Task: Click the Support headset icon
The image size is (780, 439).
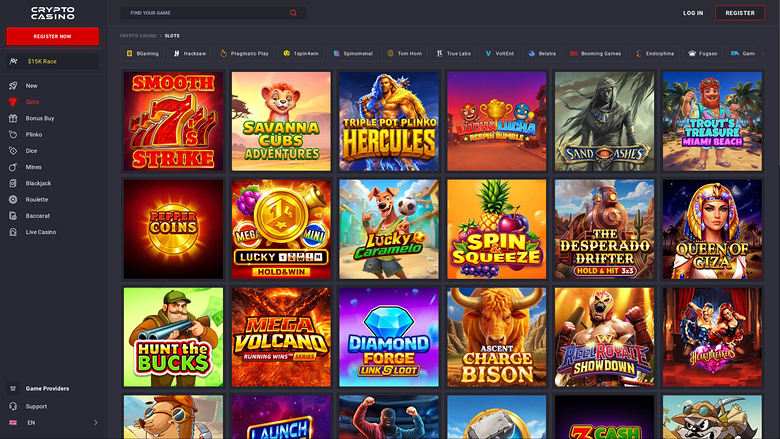Action: 13,406
